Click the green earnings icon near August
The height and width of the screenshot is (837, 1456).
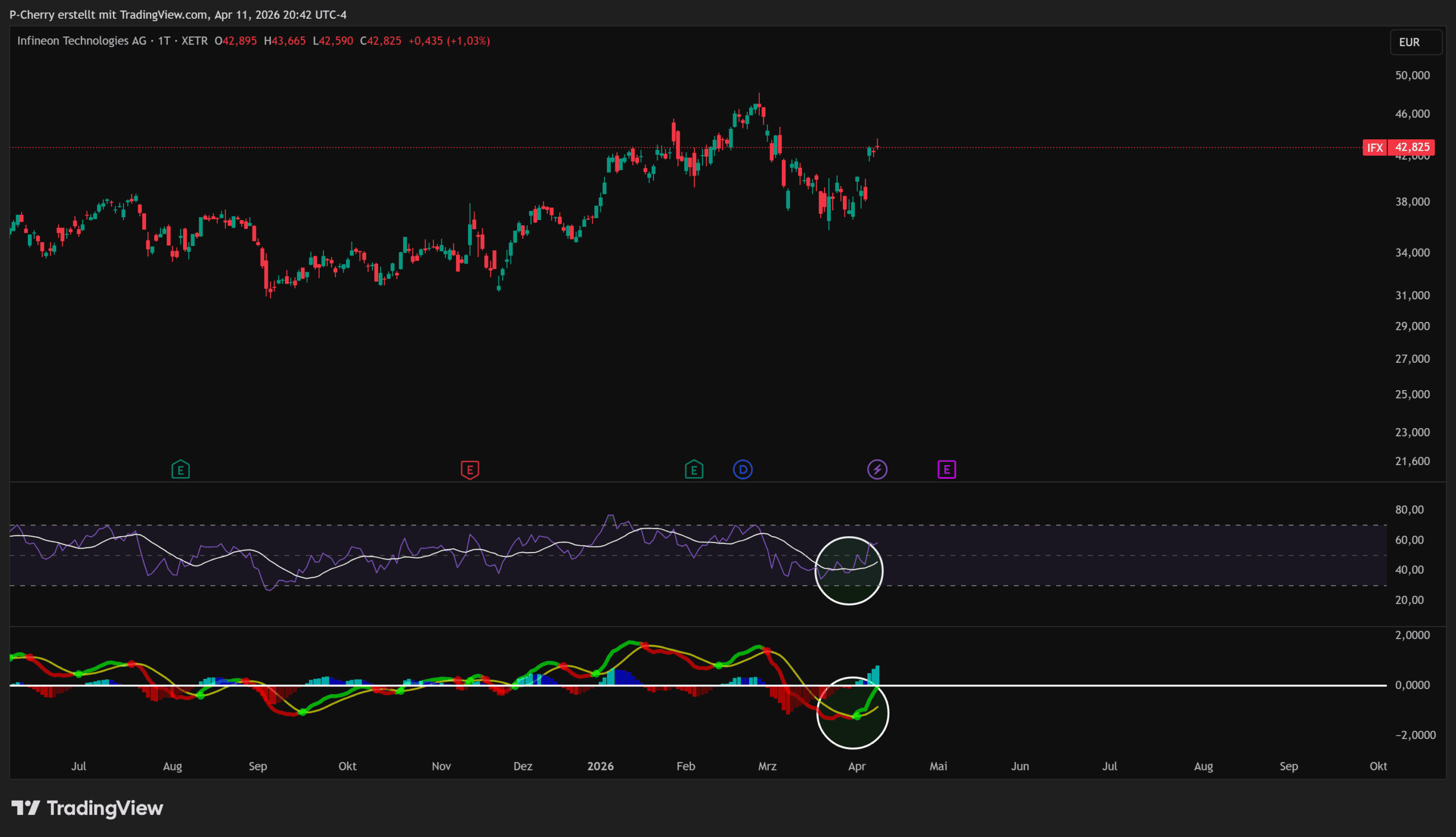point(180,470)
